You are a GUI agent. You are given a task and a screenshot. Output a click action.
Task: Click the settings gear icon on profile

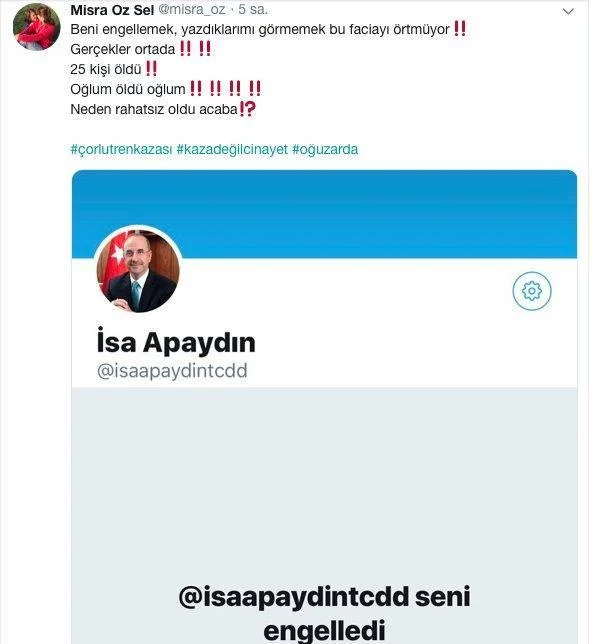pos(532,291)
